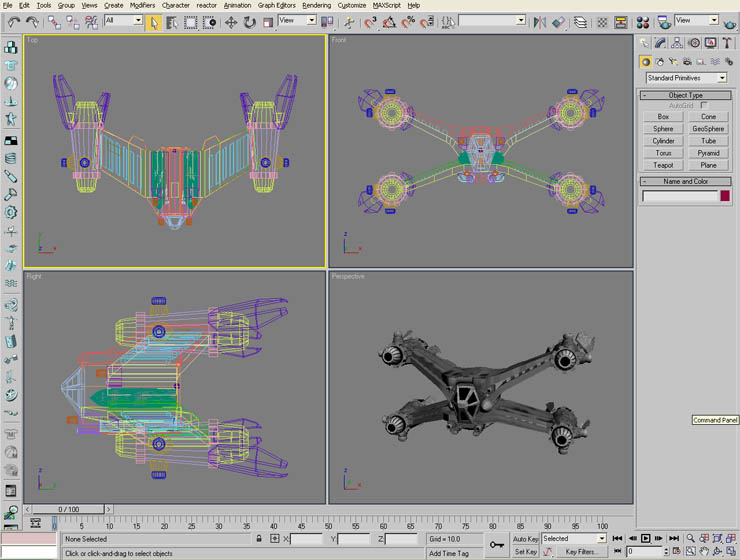Open the Rendering menu
Screen dimensions: 740x560
coord(316,5)
